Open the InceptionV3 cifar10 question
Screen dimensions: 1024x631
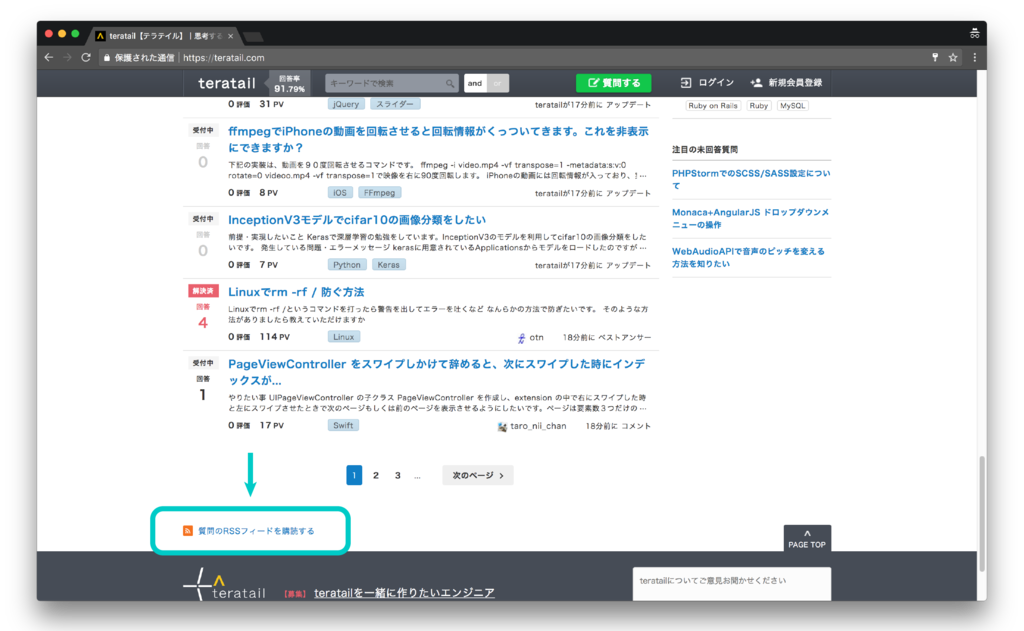pyautogui.click(x=357, y=219)
